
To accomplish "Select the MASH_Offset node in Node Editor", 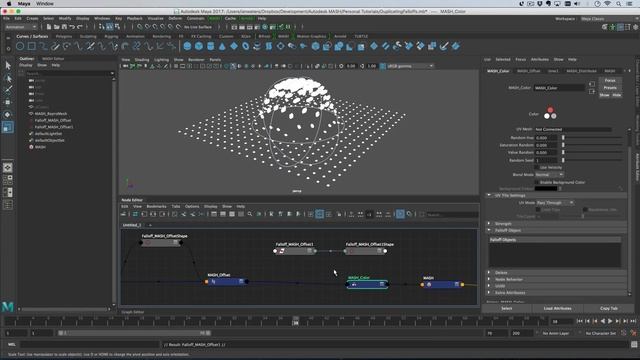I will (227, 282).
